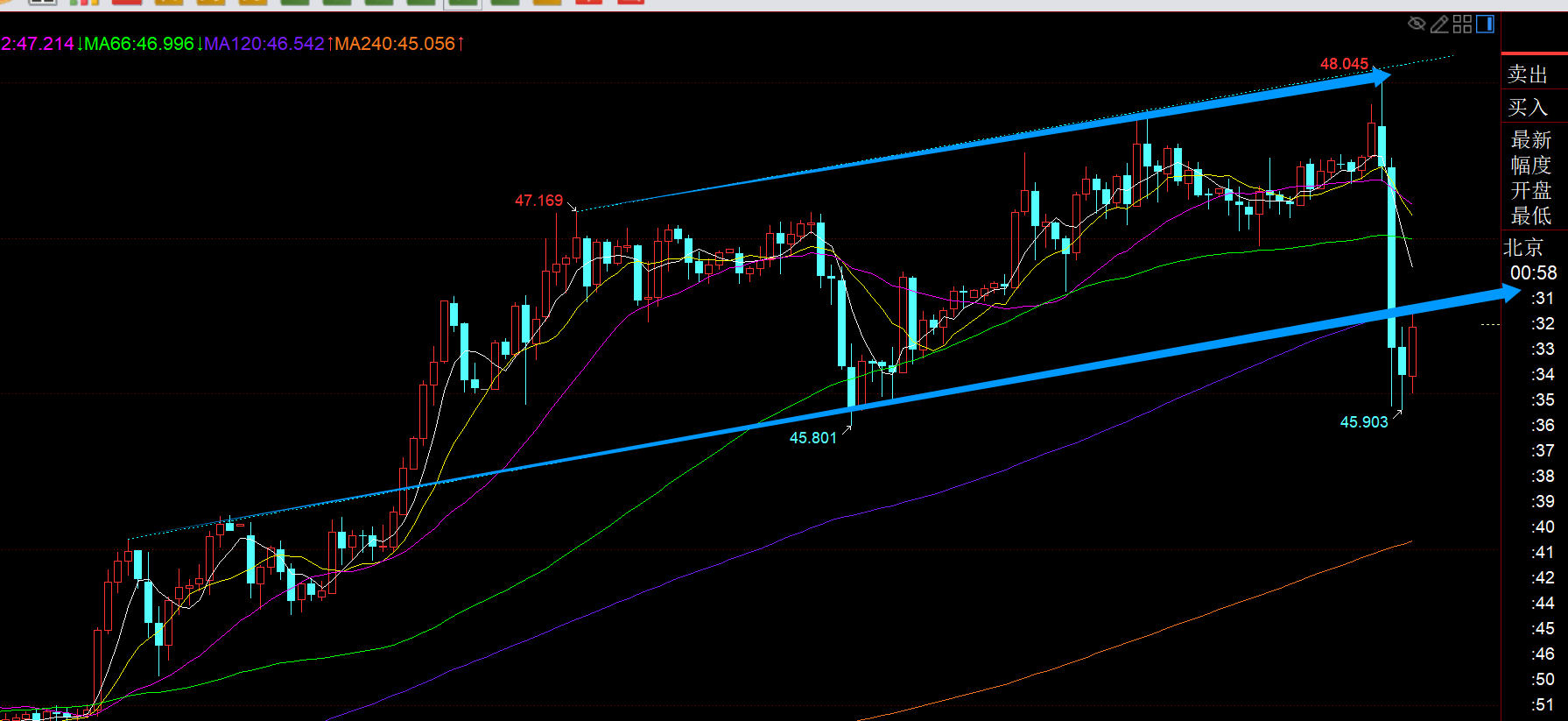The width and height of the screenshot is (1568, 721).
Task: Select the 幅度 label in quote panel
Action: click(x=1530, y=165)
